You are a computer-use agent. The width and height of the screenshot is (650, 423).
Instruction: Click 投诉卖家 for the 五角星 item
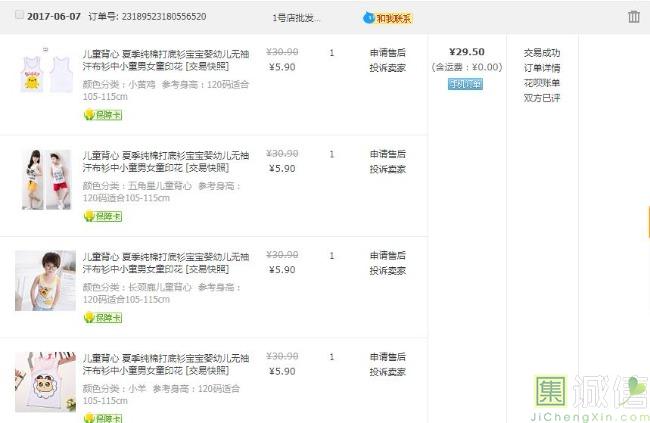[x=387, y=169]
